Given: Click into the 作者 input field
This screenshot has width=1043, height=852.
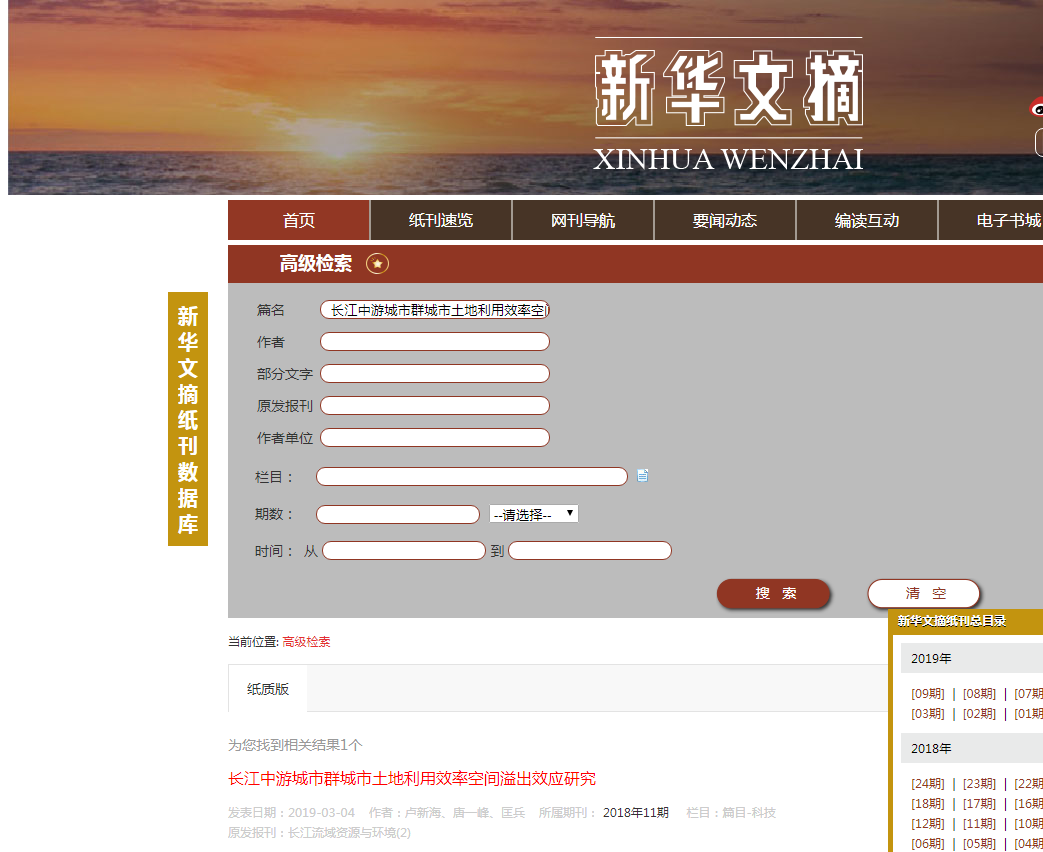Looking at the screenshot, I should tap(435, 342).
